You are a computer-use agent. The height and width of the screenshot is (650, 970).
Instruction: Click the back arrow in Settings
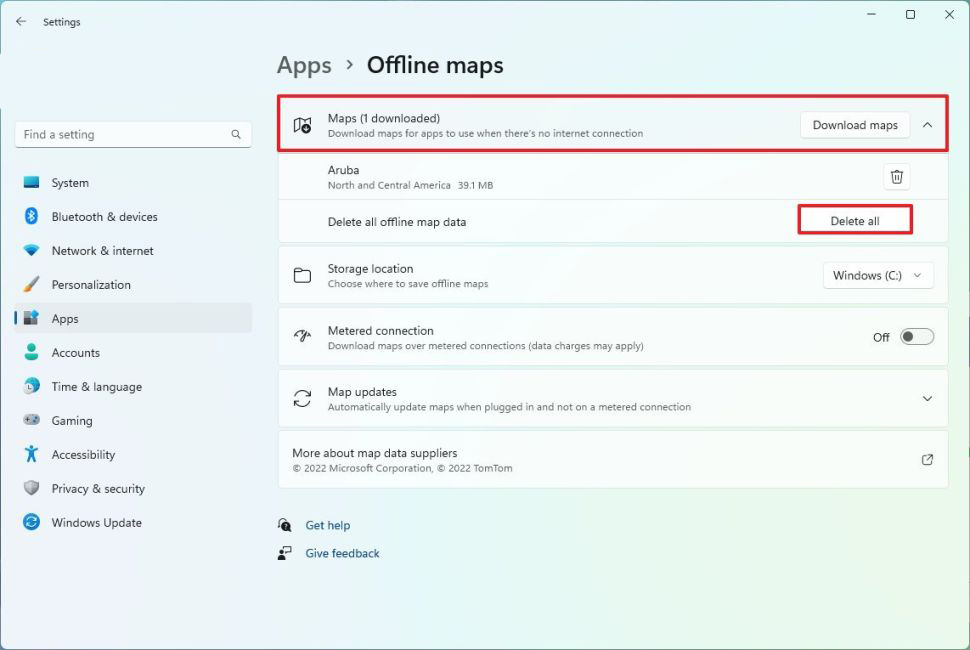click(x=21, y=21)
